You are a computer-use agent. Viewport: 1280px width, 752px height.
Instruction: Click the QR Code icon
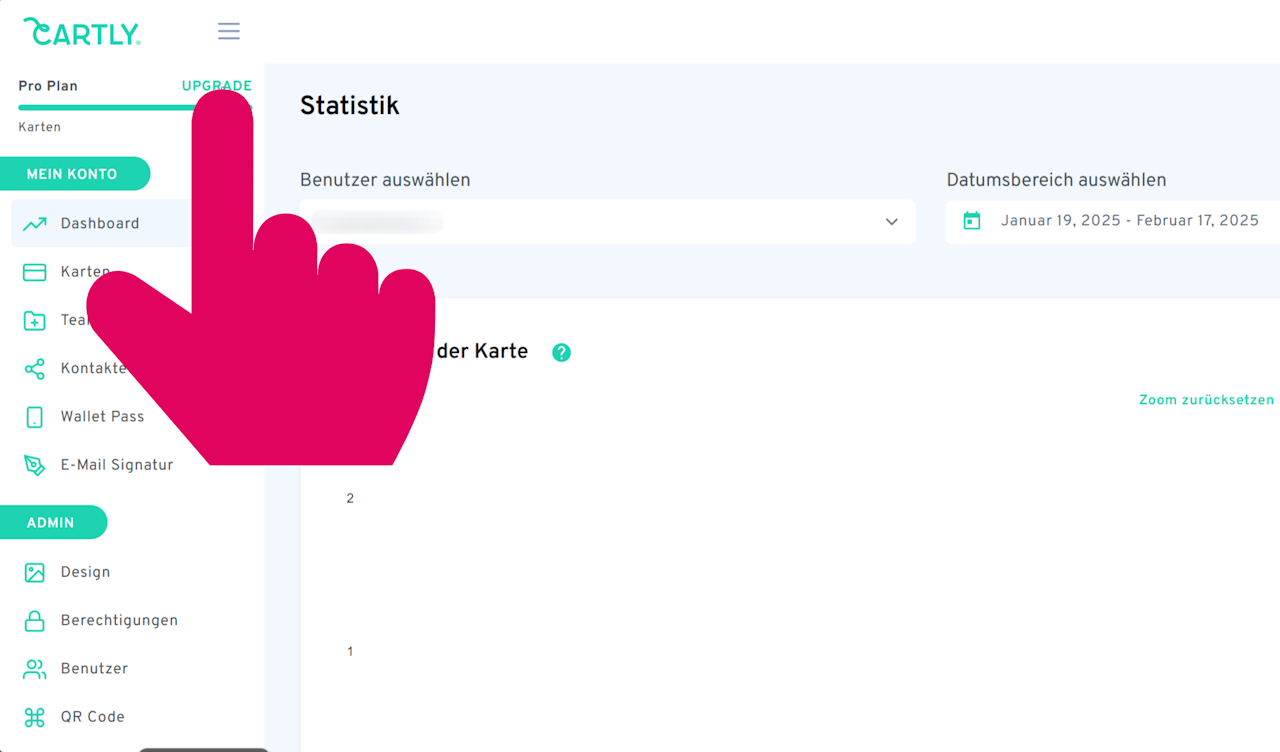point(35,717)
